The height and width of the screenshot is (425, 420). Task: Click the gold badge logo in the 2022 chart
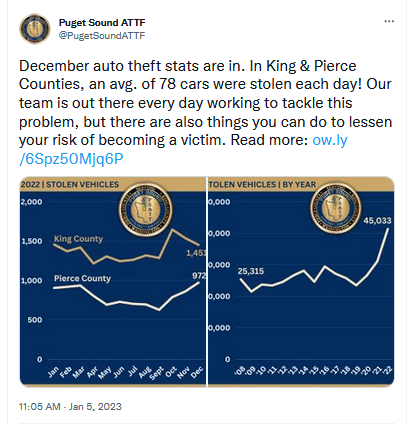pos(146,210)
